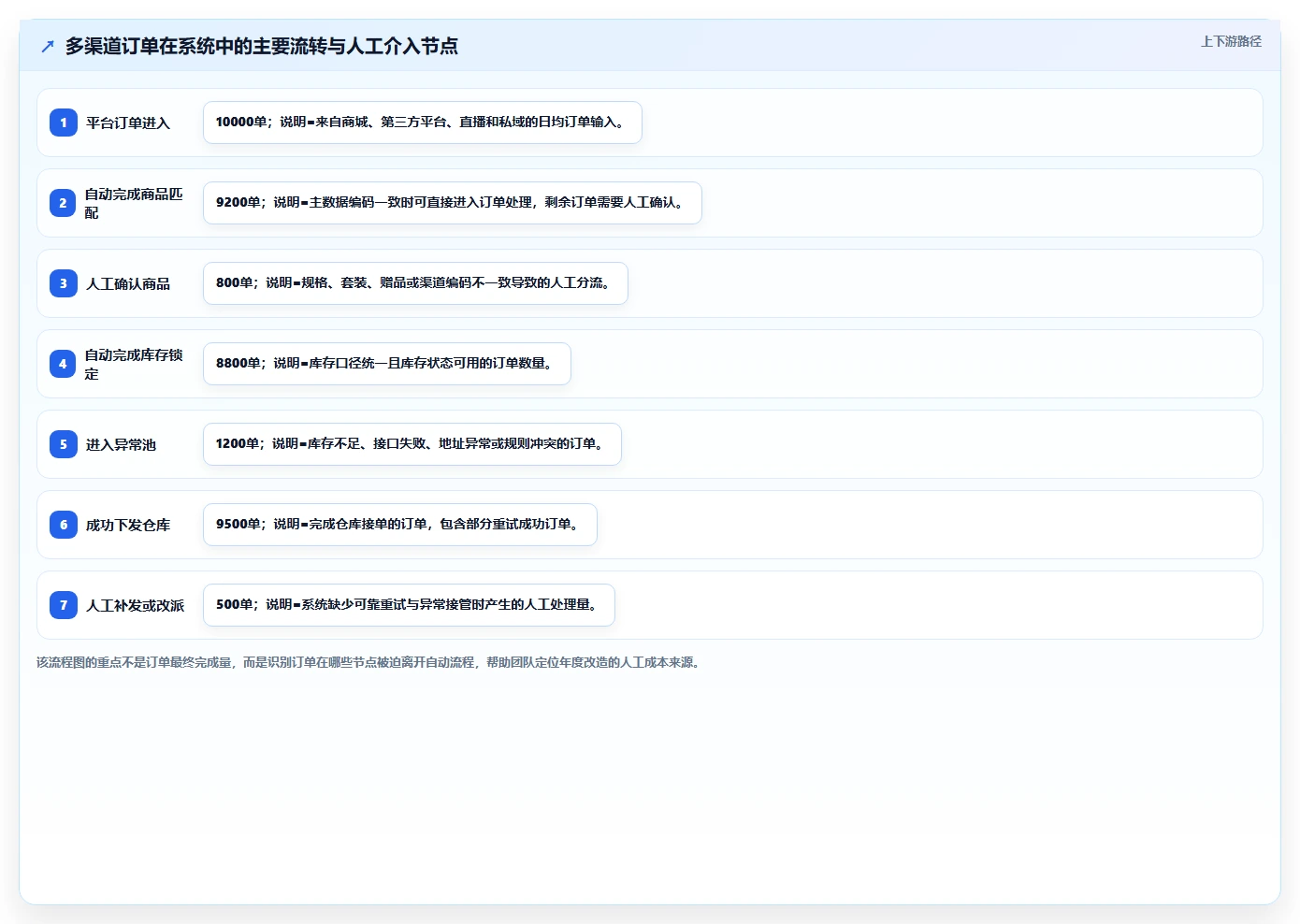This screenshot has height=924, width=1300.
Task: Click step number 6 badge
Action: point(64,525)
